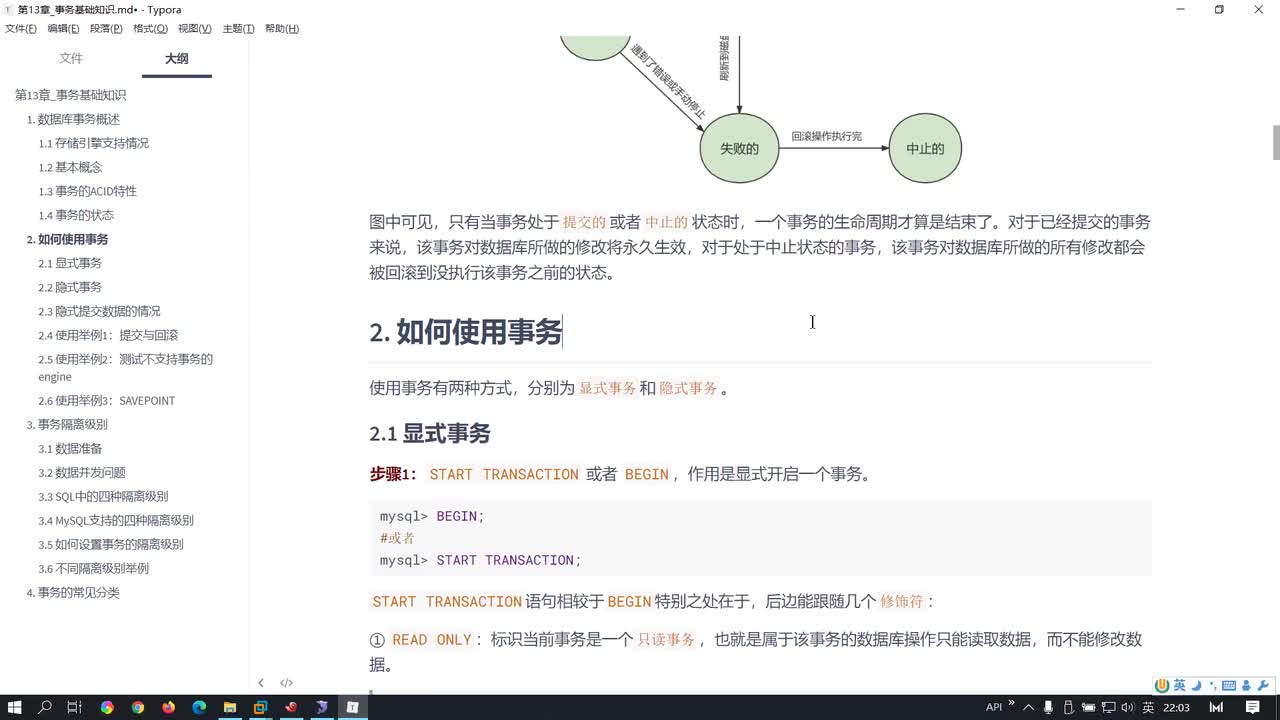Toggle source code mode icon
This screenshot has height=720, width=1280.
tap(286, 683)
